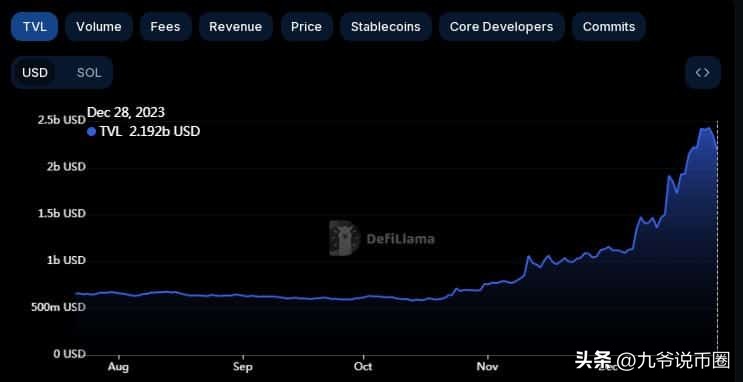Click the 'Oct' x-axis label
The image size is (743, 382).
pos(363,367)
